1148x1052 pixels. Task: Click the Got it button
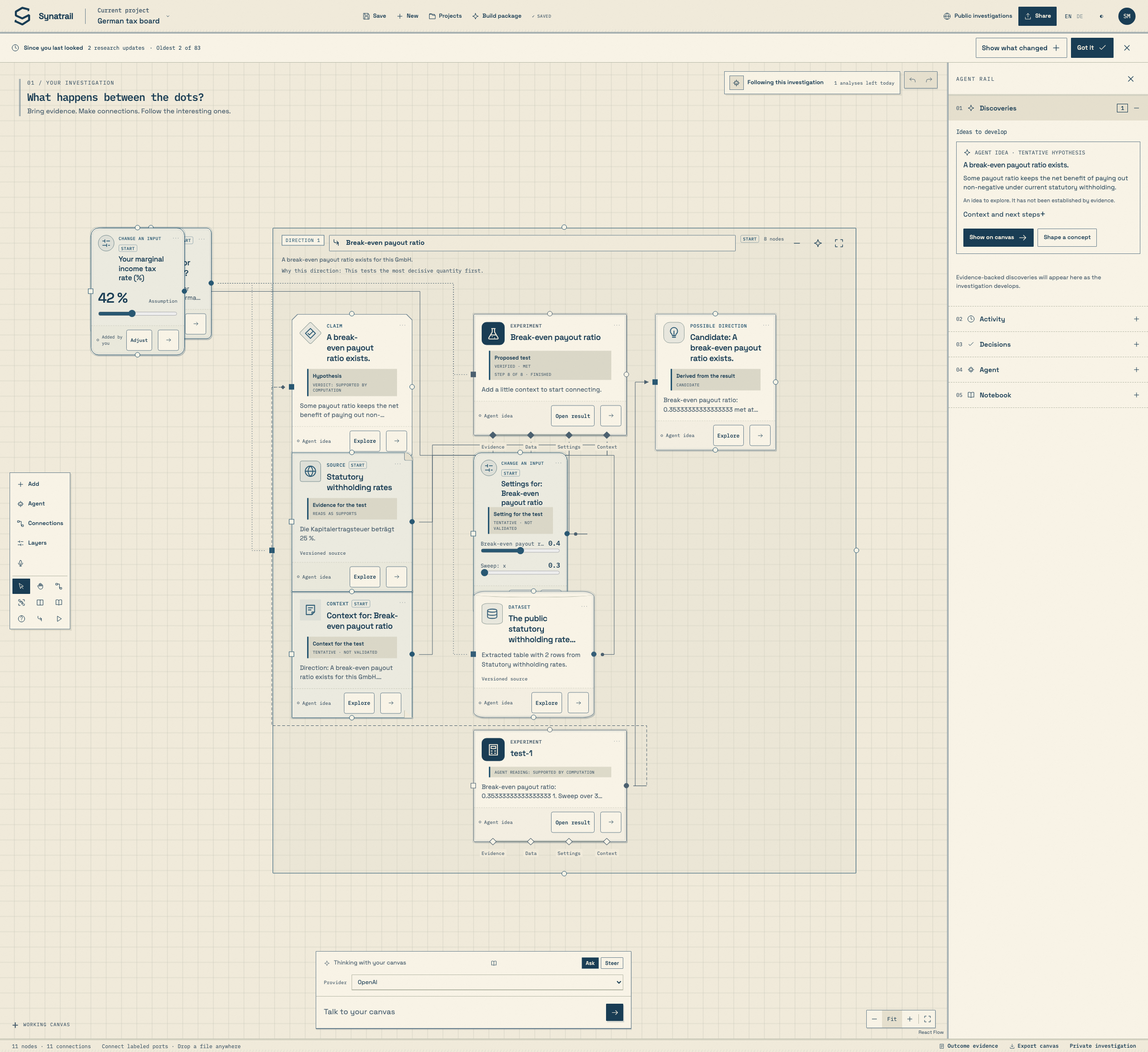pyautogui.click(x=1092, y=48)
